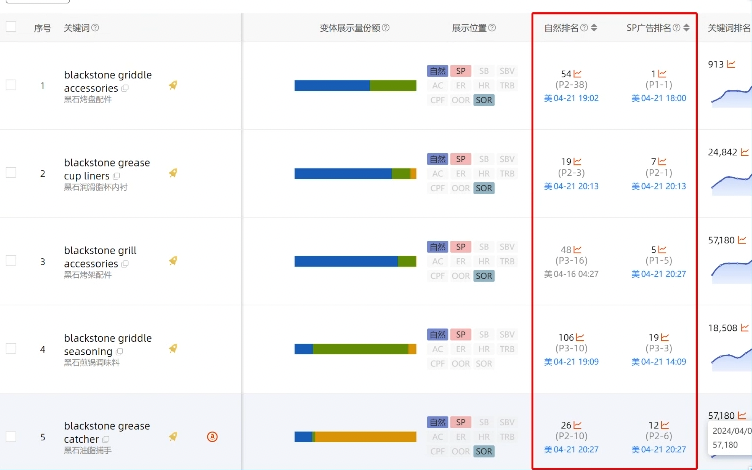Check row 2 blackstone grease cup liners checkbox
The image size is (752, 470).
pos(11,173)
